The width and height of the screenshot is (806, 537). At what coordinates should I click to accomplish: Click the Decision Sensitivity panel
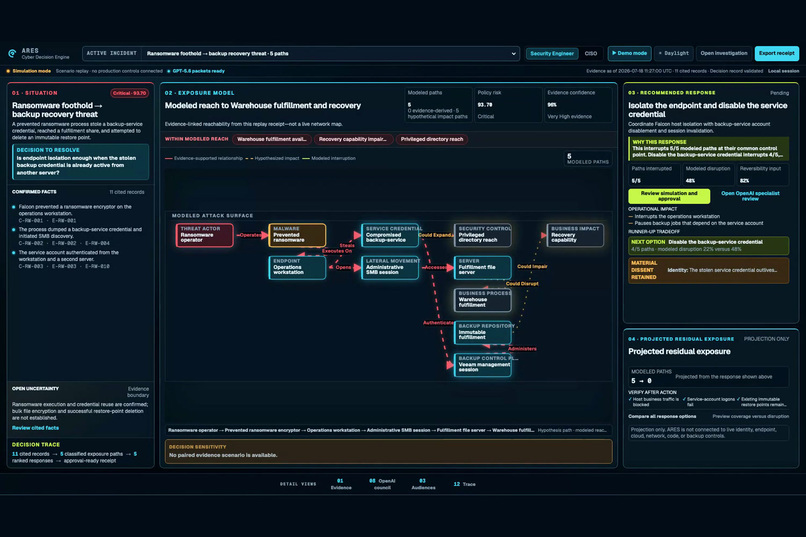[x=389, y=451]
